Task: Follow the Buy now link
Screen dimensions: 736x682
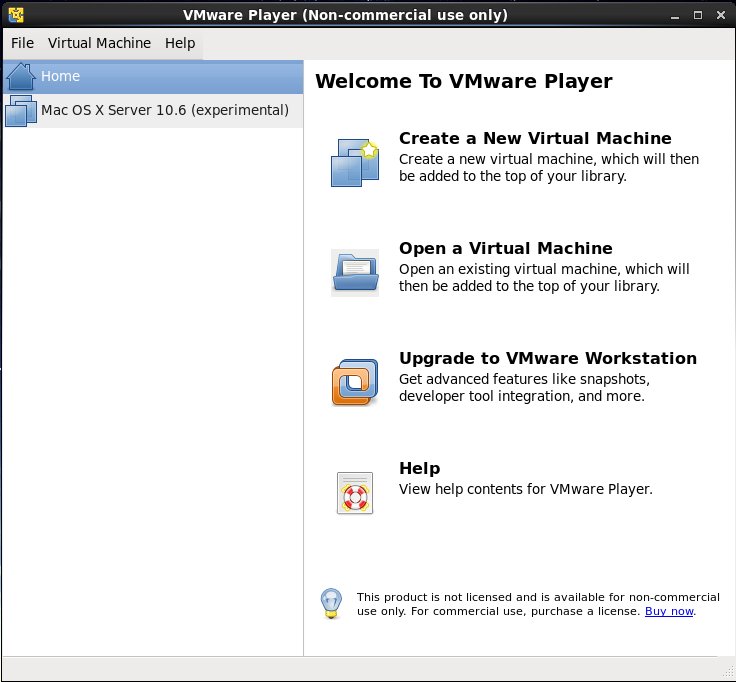Action: 669,611
